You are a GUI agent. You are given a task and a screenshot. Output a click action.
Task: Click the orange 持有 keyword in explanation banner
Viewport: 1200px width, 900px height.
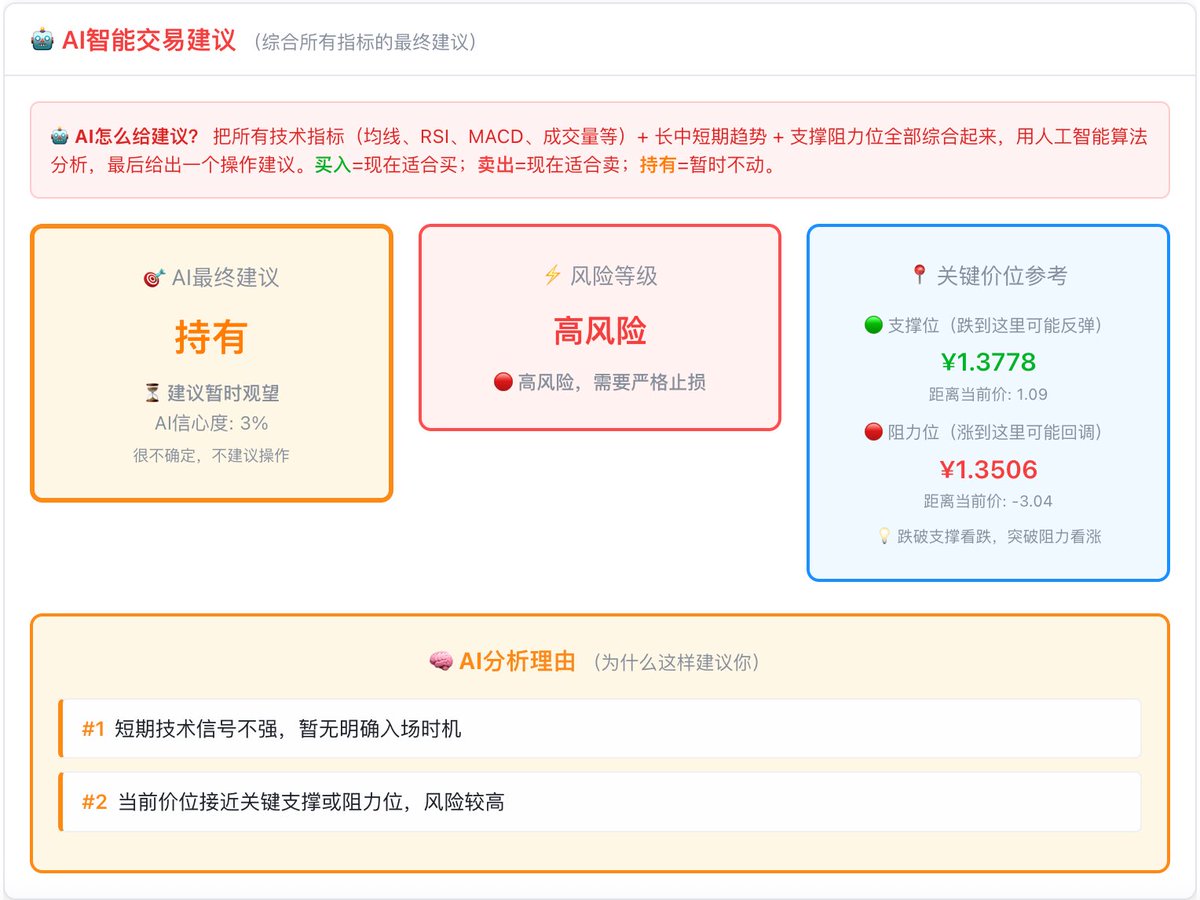658,165
